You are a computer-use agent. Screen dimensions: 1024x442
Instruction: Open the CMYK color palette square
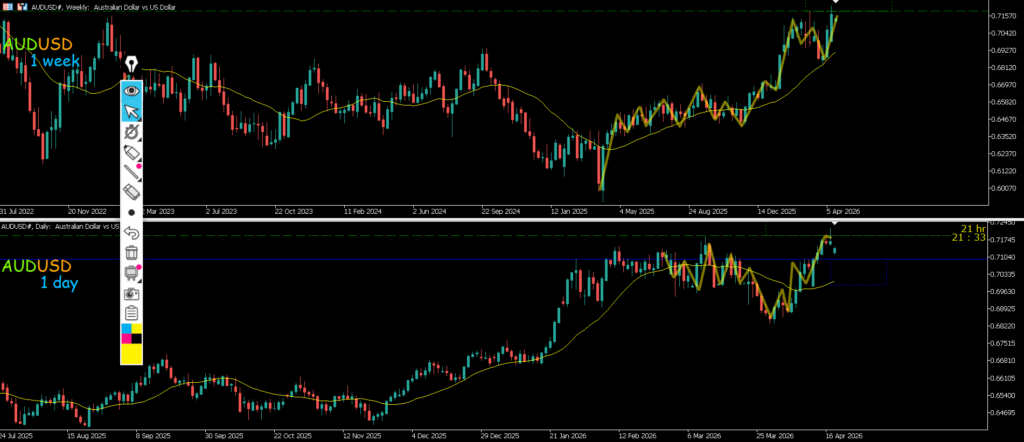tap(131, 333)
